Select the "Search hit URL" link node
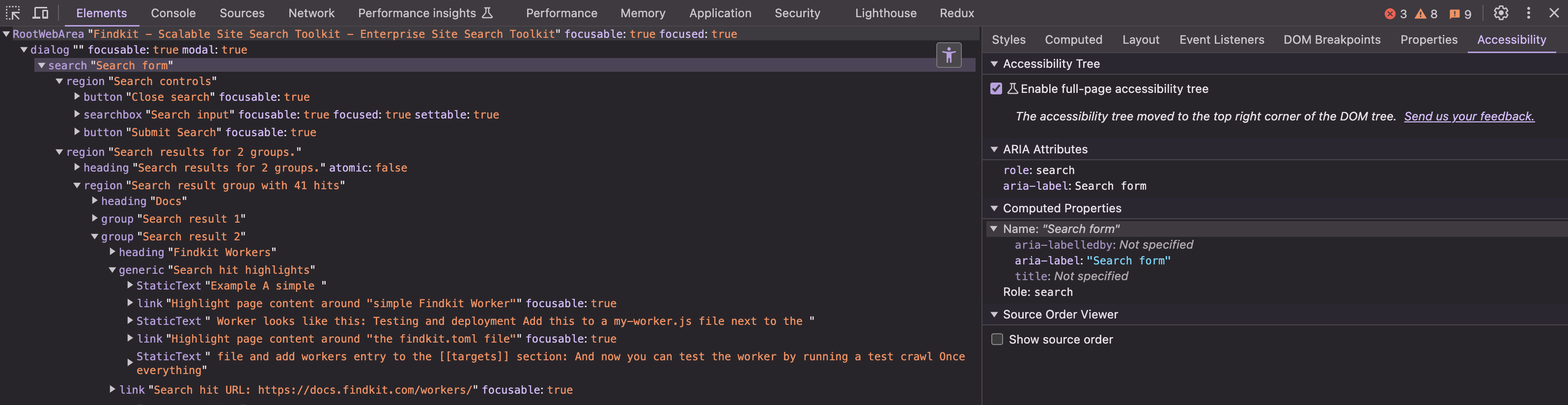 [x=346, y=390]
